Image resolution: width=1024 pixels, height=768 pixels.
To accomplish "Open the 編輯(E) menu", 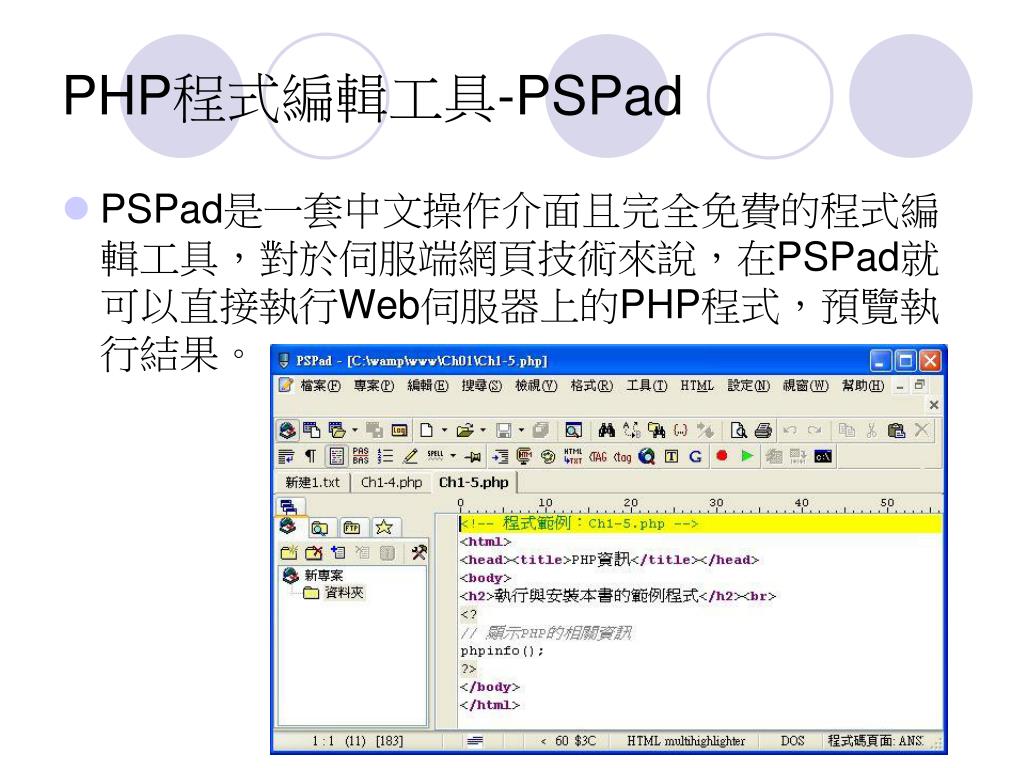I will [x=428, y=386].
